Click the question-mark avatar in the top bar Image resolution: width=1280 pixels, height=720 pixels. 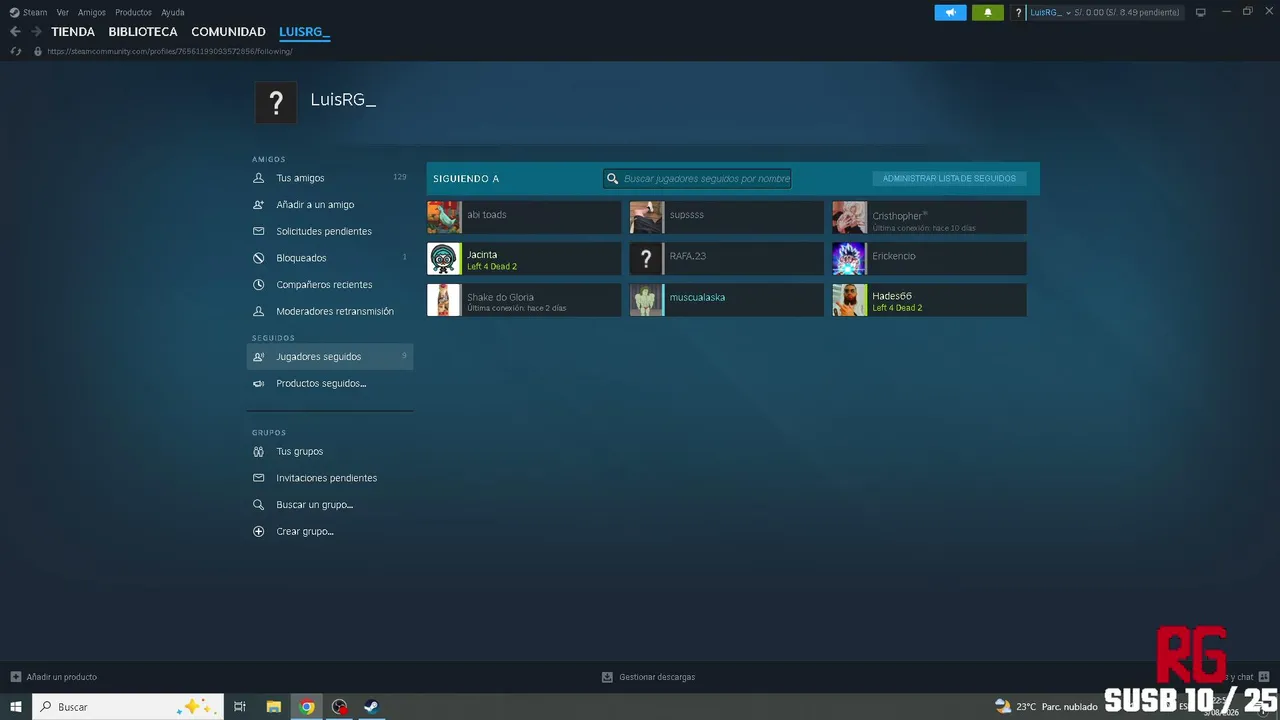1018,12
